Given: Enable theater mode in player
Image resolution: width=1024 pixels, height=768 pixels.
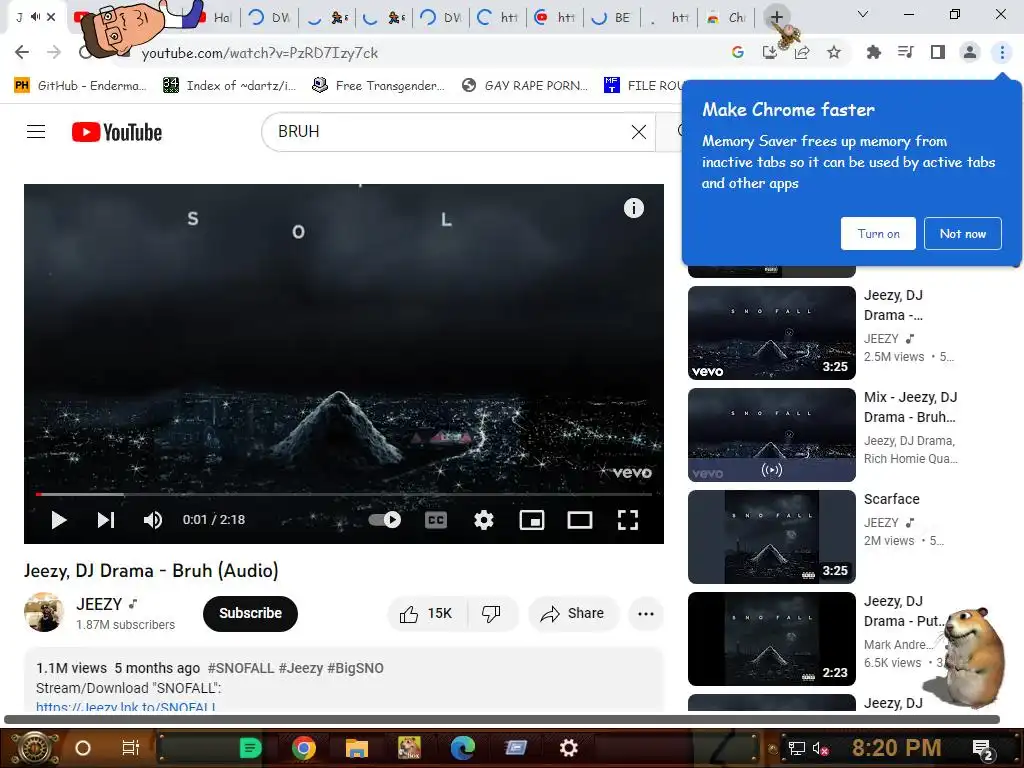Looking at the screenshot, I should pos(580,520).
